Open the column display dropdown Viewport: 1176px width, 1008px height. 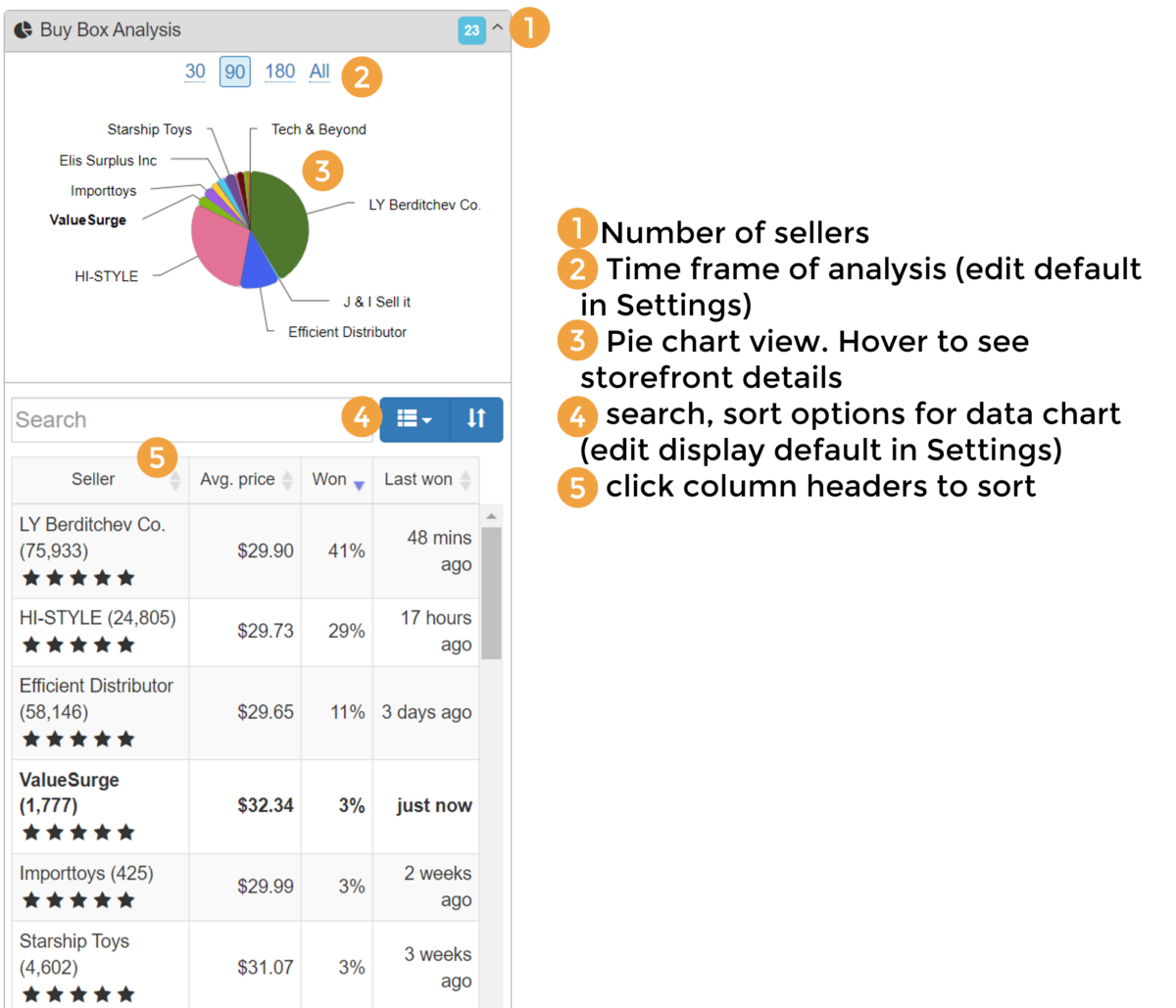(x=413, y=418)
